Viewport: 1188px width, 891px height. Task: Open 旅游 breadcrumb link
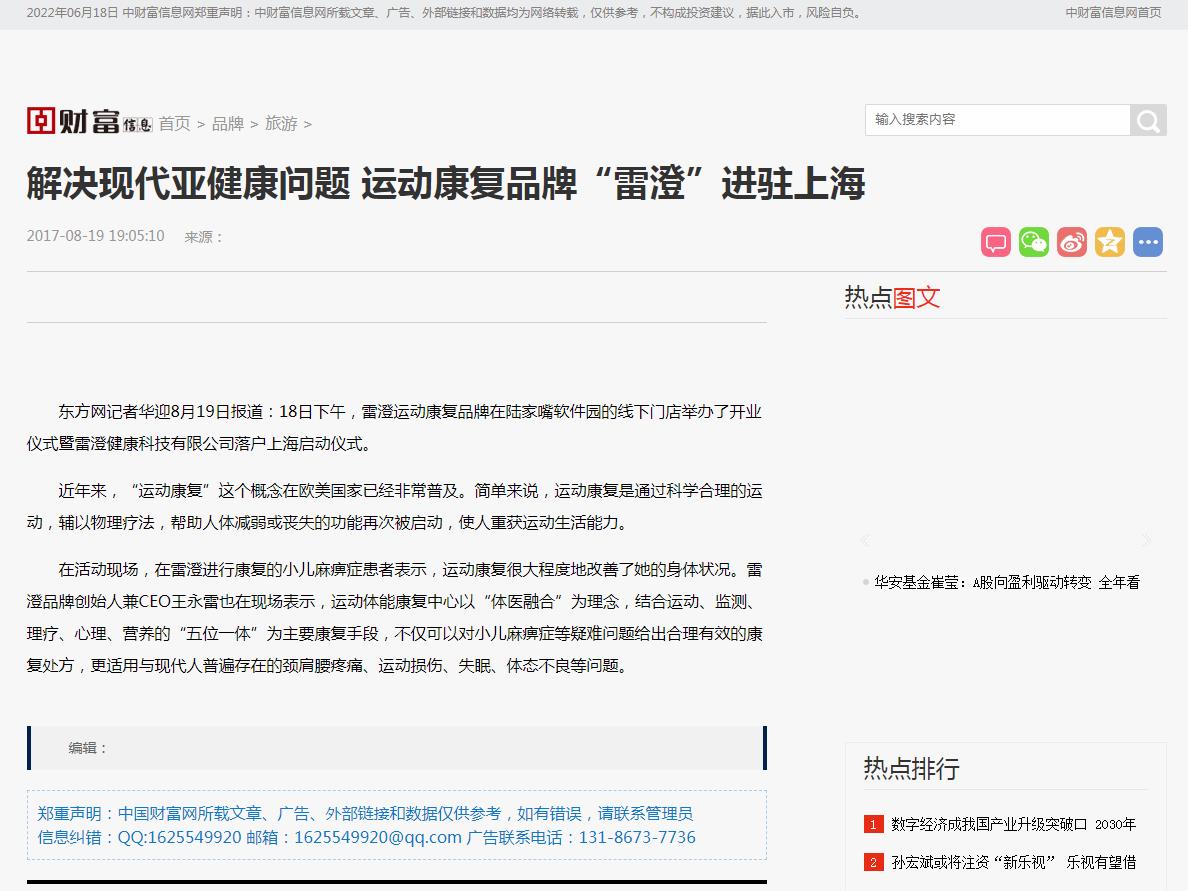tap(281, 123)
